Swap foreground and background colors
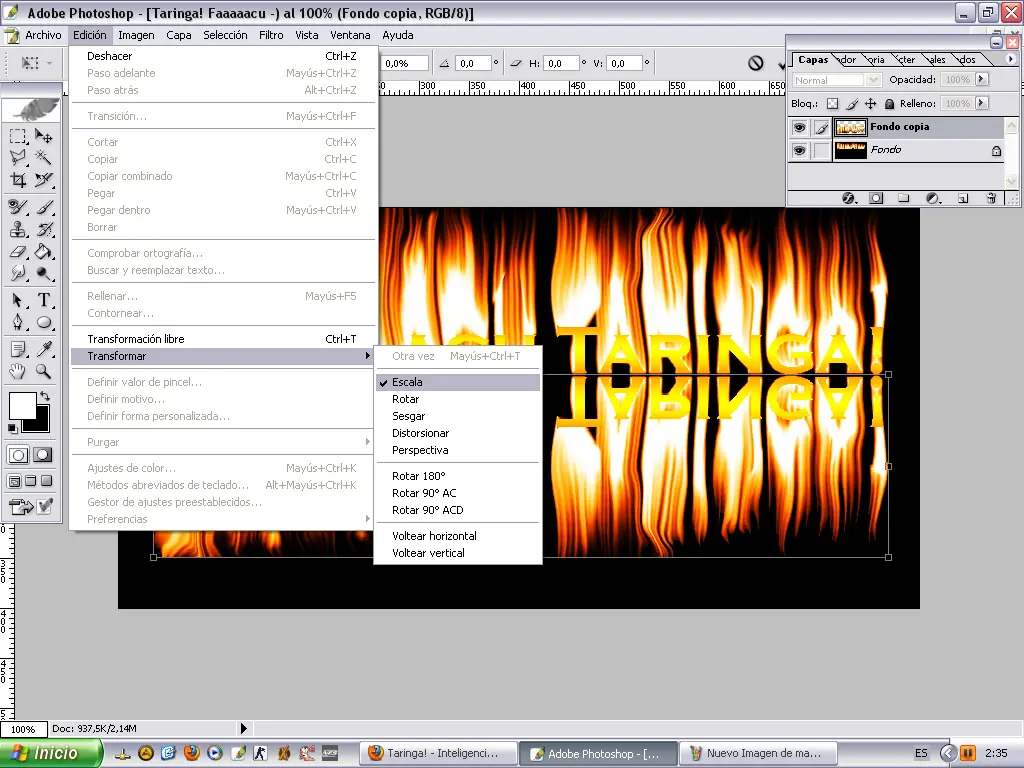Image resolution: width=1024 pixels, height=768 pixels. pyautogui.click(x=44, y=396)
